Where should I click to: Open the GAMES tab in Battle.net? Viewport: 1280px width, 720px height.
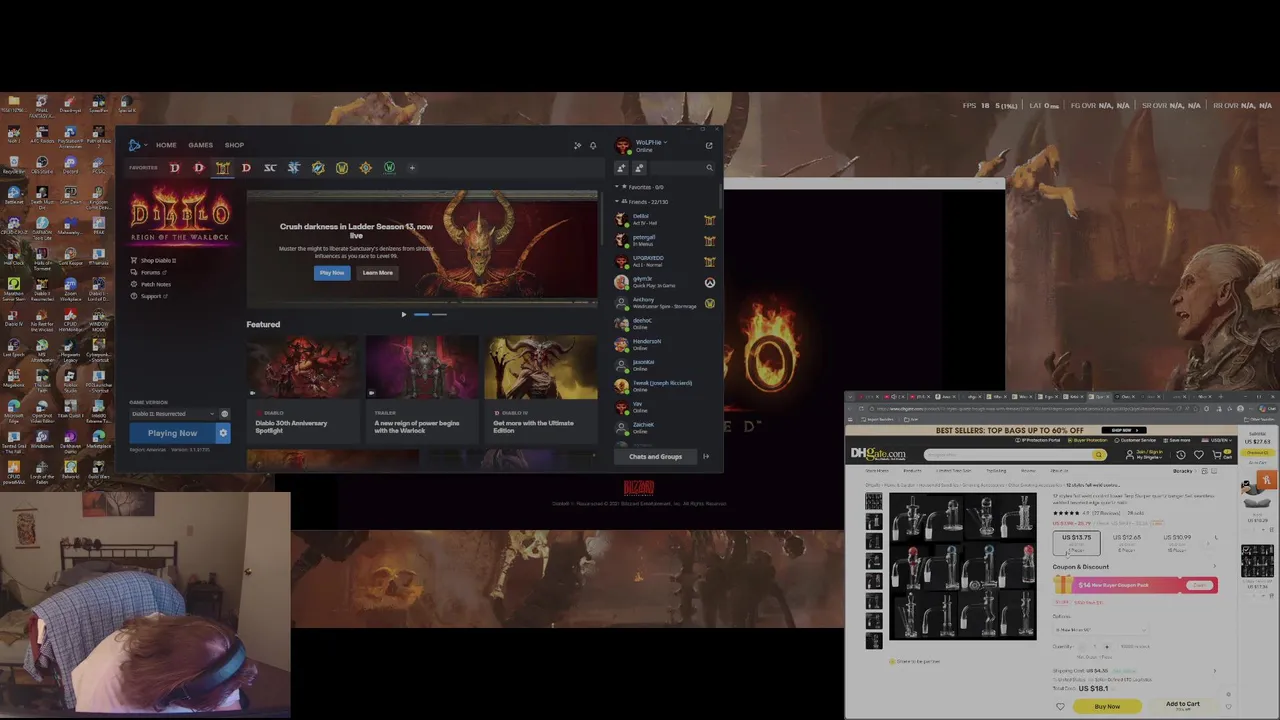[x=200, y=145]
